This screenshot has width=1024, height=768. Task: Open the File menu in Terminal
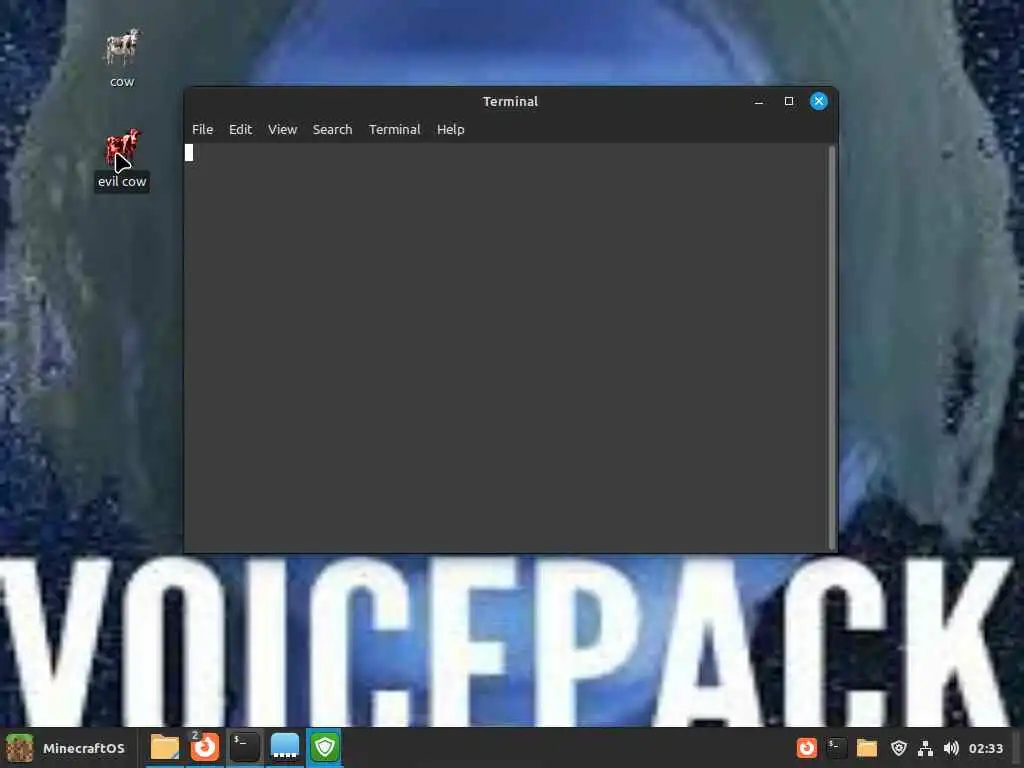click(x=202, y=129)
